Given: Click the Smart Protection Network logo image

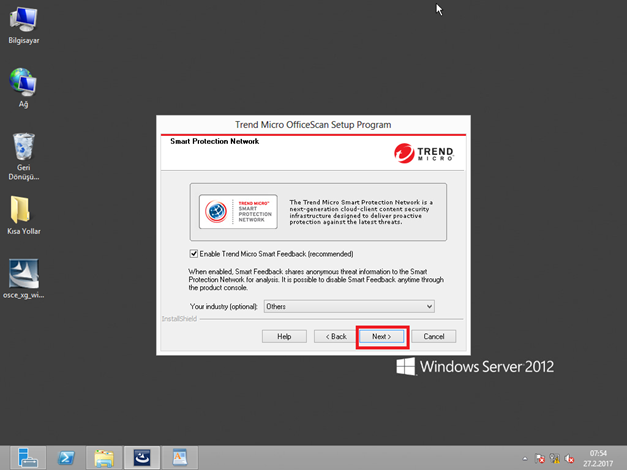Looking at the screenshot, I should coord(238,212).
